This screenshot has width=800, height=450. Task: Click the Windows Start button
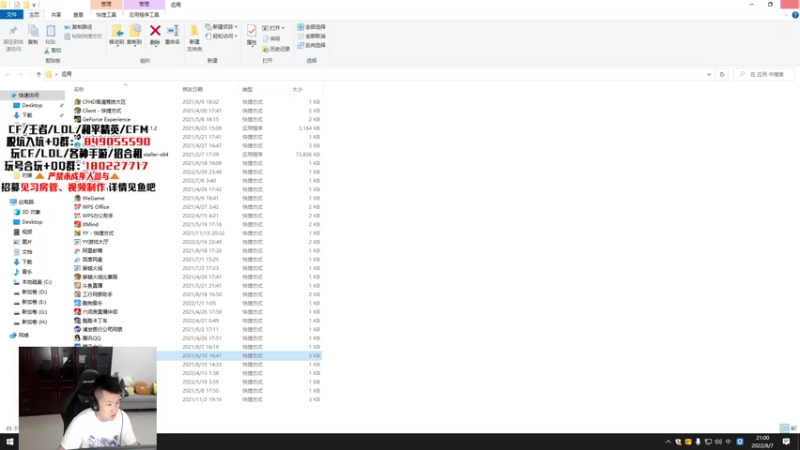(x=9, y=442)
